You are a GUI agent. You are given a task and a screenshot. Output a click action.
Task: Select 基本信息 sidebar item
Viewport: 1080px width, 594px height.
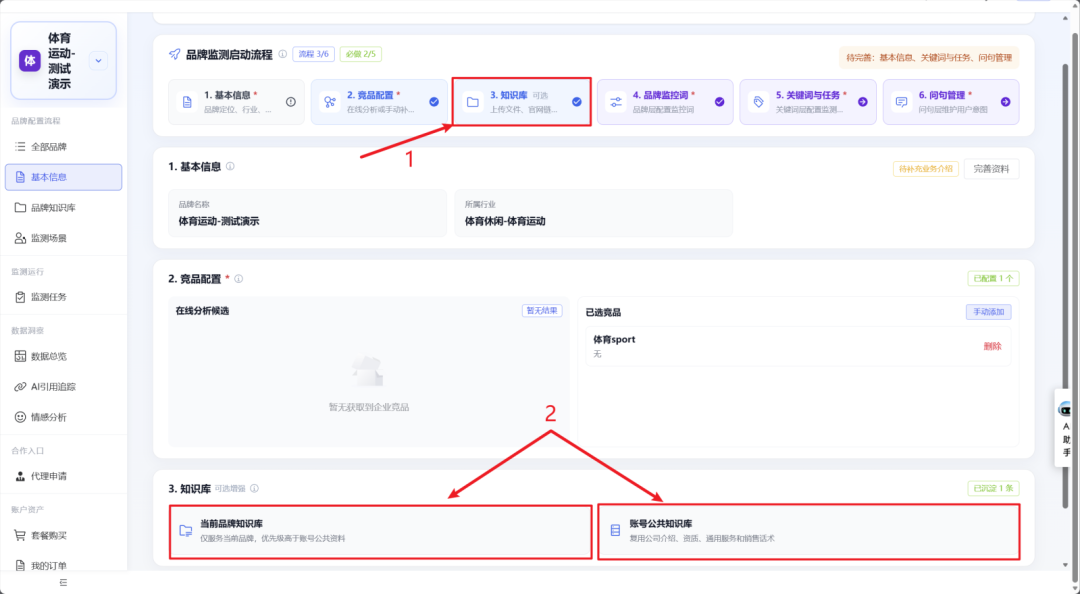coord(63,177)
